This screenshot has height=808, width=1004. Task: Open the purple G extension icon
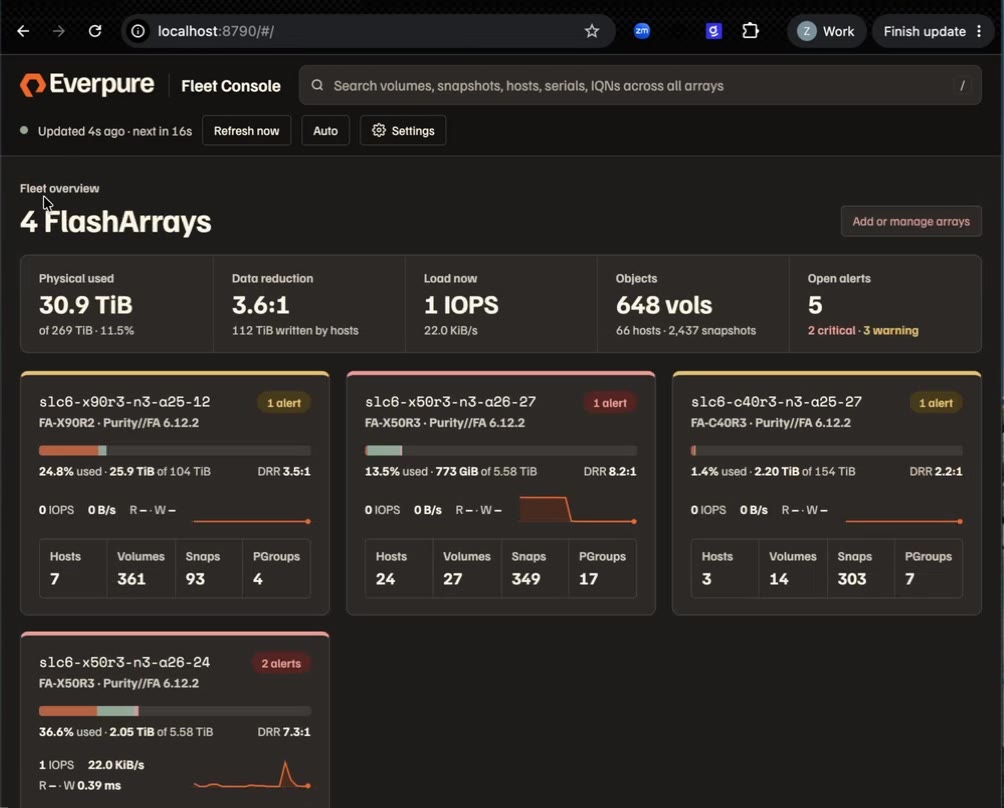(x=713, y=31)
